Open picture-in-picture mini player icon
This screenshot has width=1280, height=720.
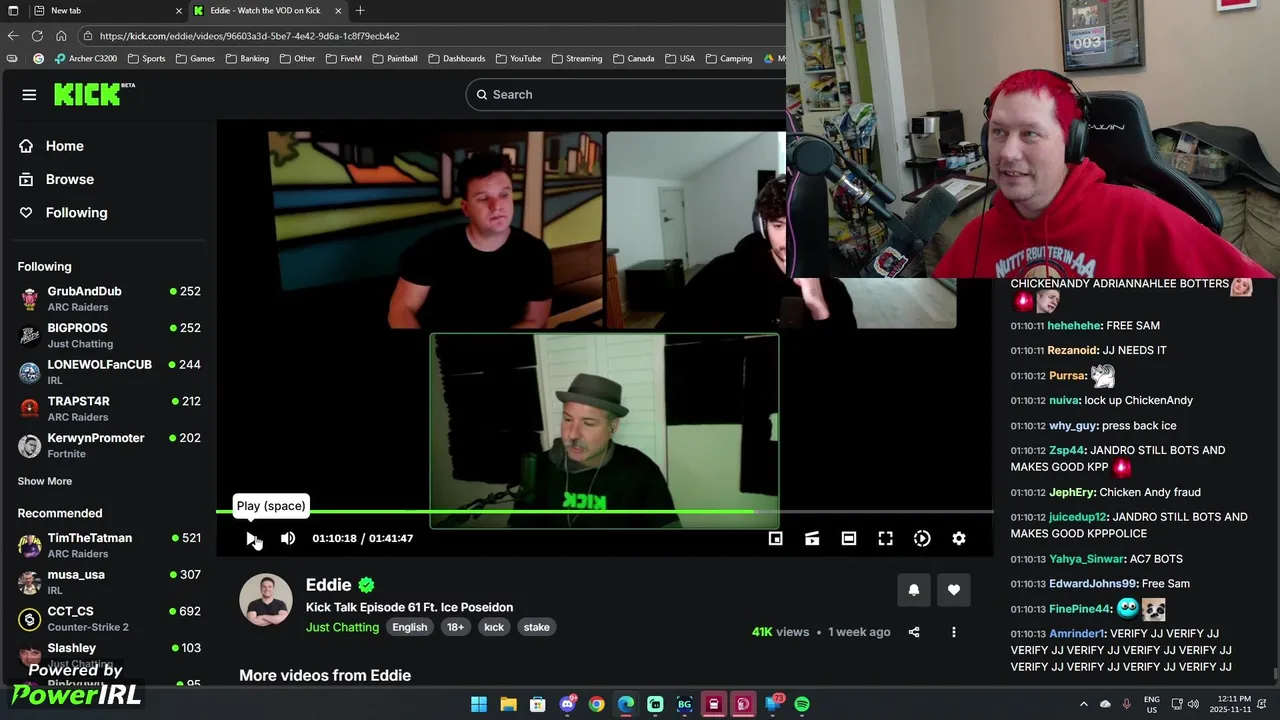775,538
